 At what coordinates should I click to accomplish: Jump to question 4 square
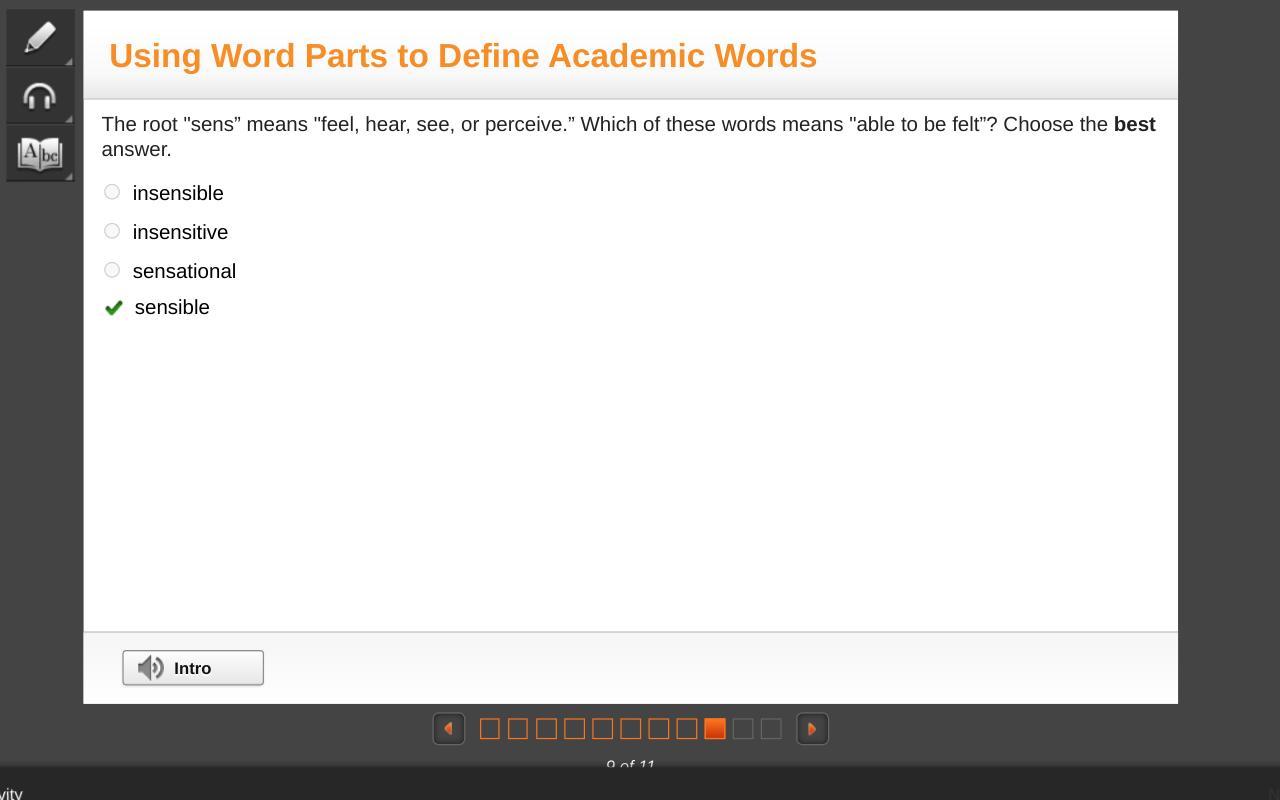click(574, 729)
